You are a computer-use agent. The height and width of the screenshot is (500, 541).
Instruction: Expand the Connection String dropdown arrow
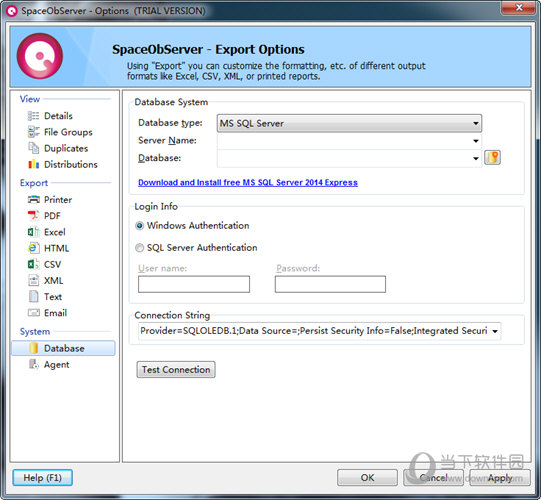pos(495,331)
